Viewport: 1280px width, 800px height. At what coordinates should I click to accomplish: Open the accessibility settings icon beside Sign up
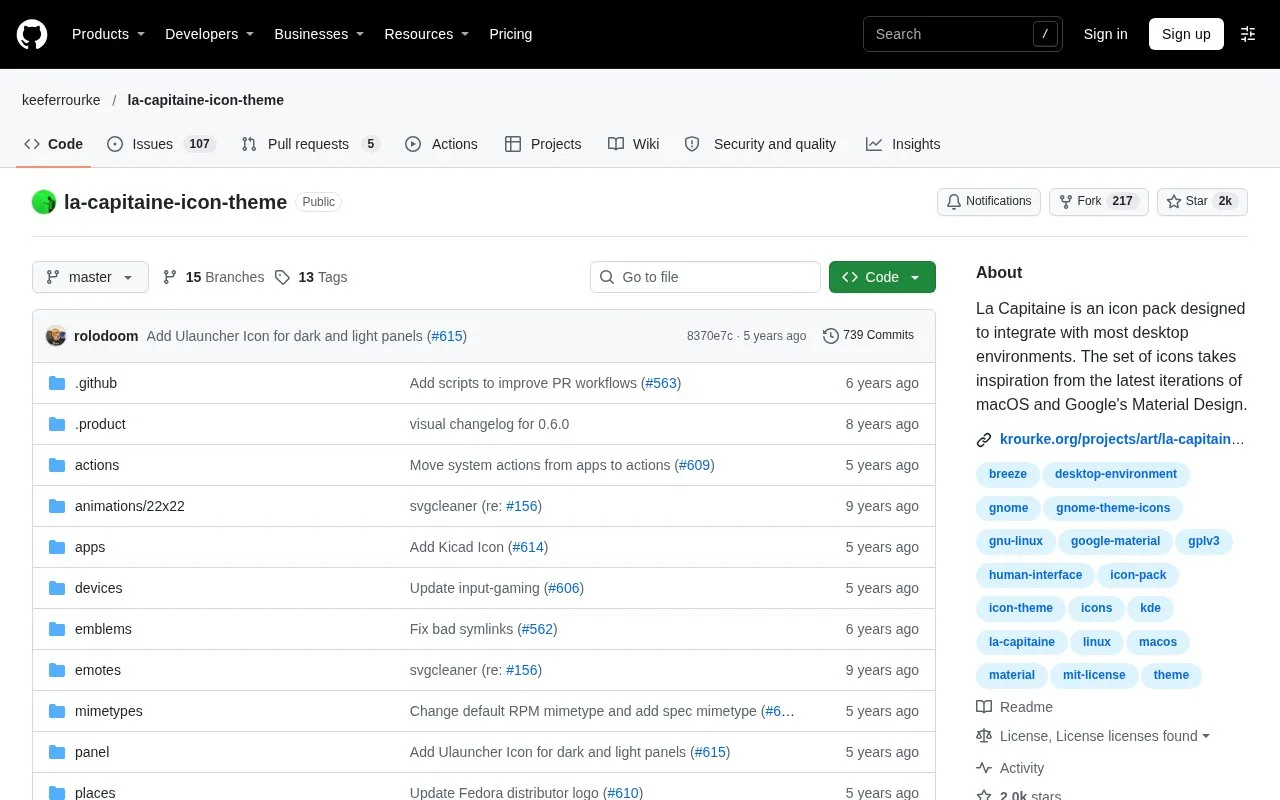1248,34
